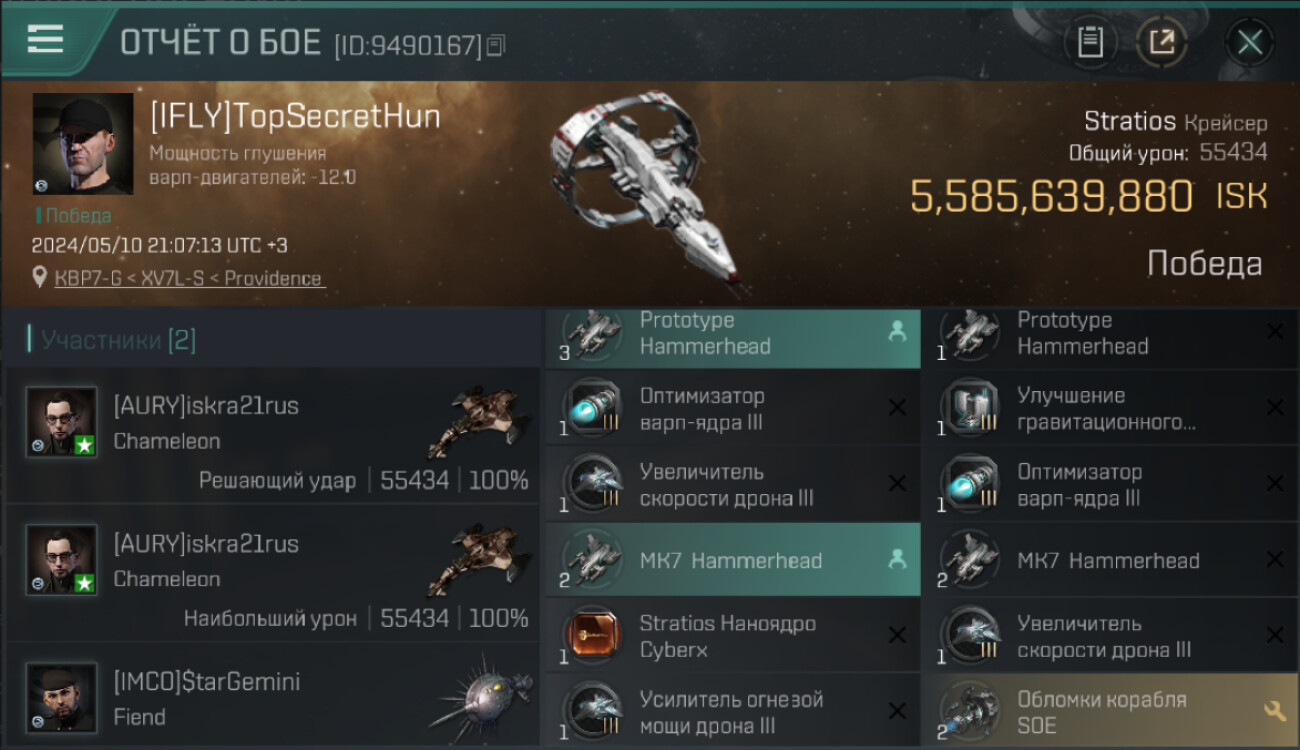Image resolution: width=1300 pixels, height=750 pixels.
Task: Click X beside Усилитель огневой мощи дрона
Action: 897,711
